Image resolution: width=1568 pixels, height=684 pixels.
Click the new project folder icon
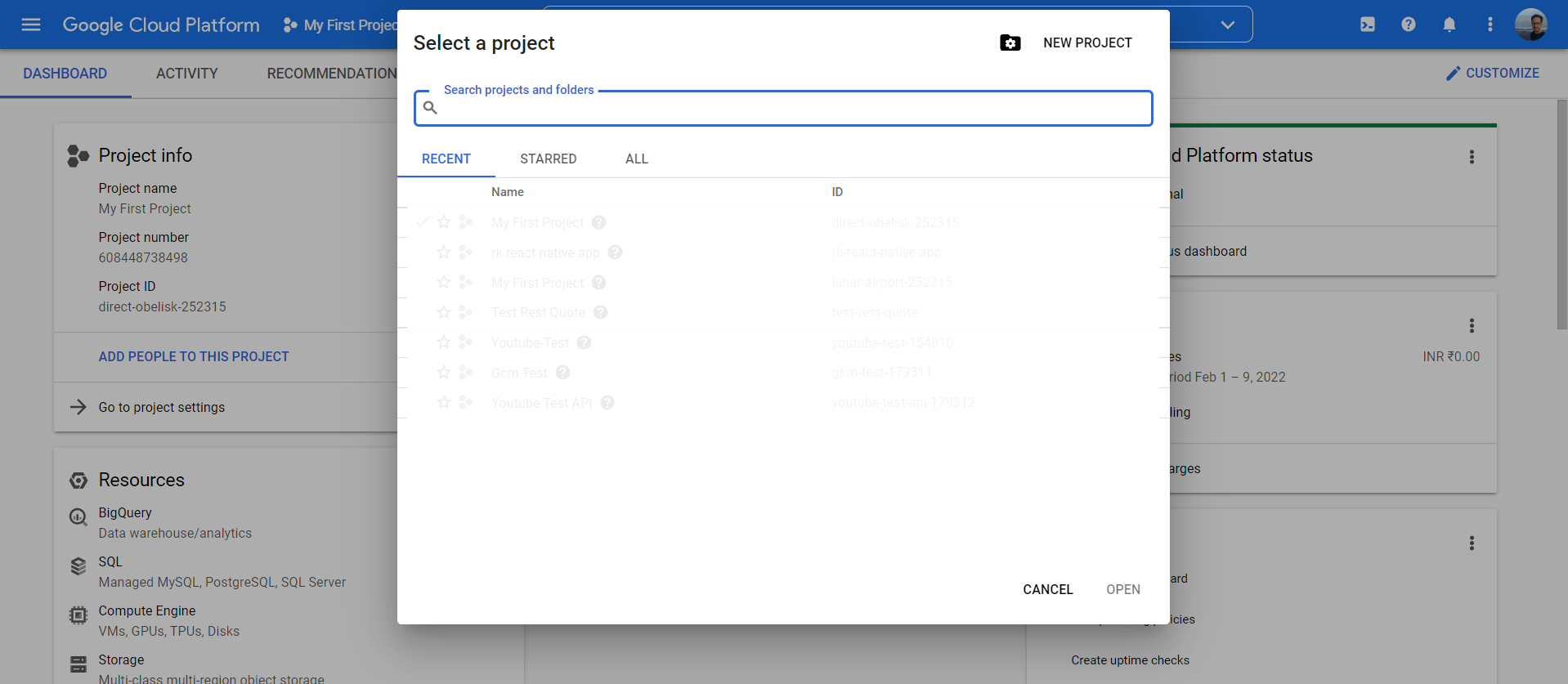pos(1010,42)
